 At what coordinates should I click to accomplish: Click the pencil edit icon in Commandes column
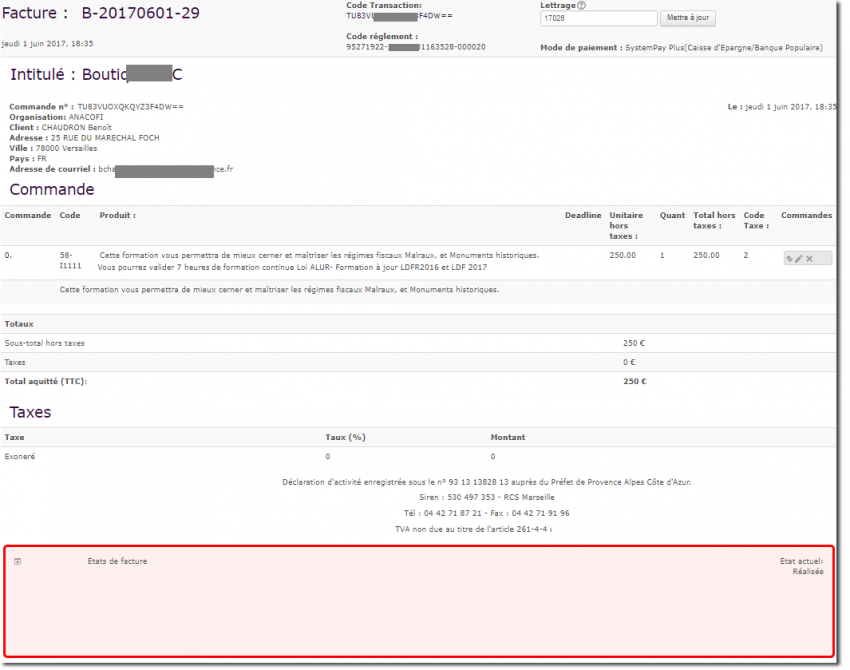coord(798,258)
